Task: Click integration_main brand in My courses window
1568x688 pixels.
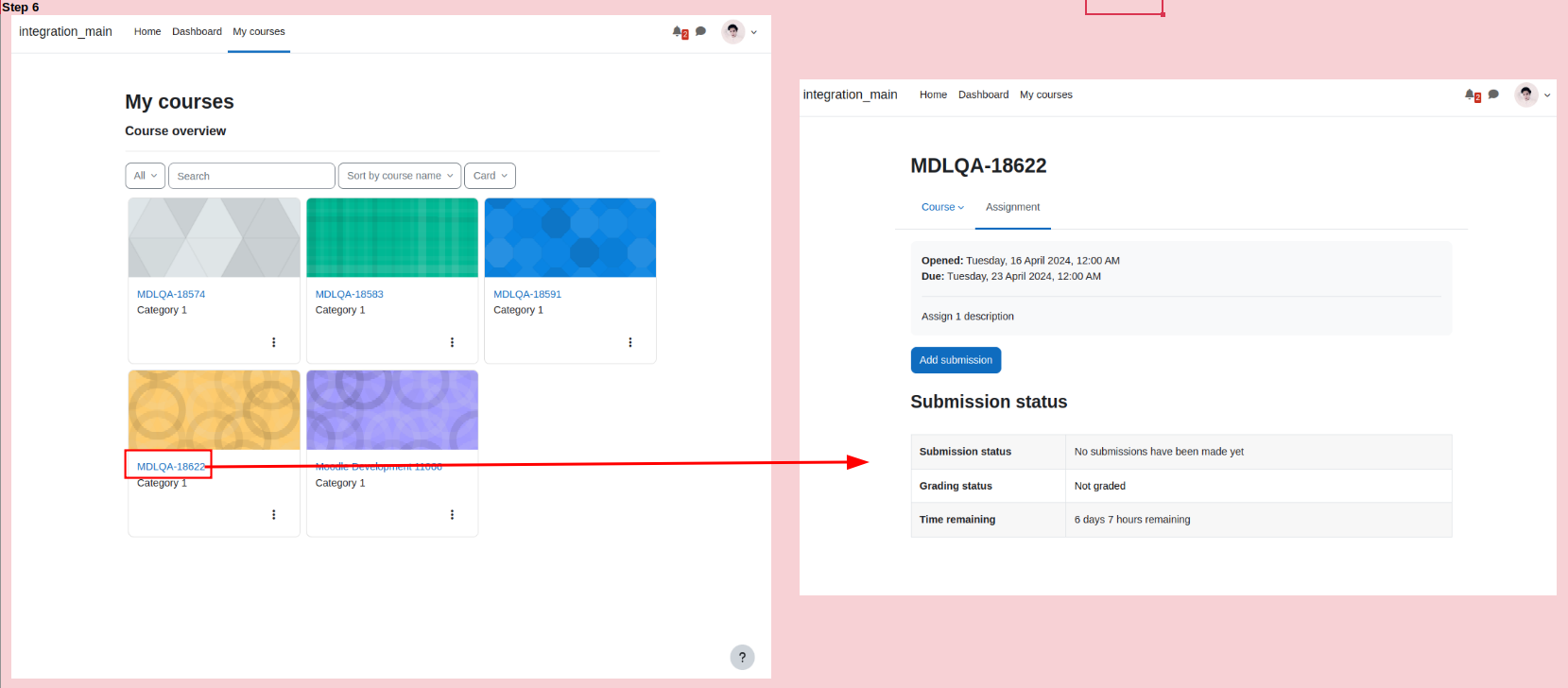Action: pos(65,31)
